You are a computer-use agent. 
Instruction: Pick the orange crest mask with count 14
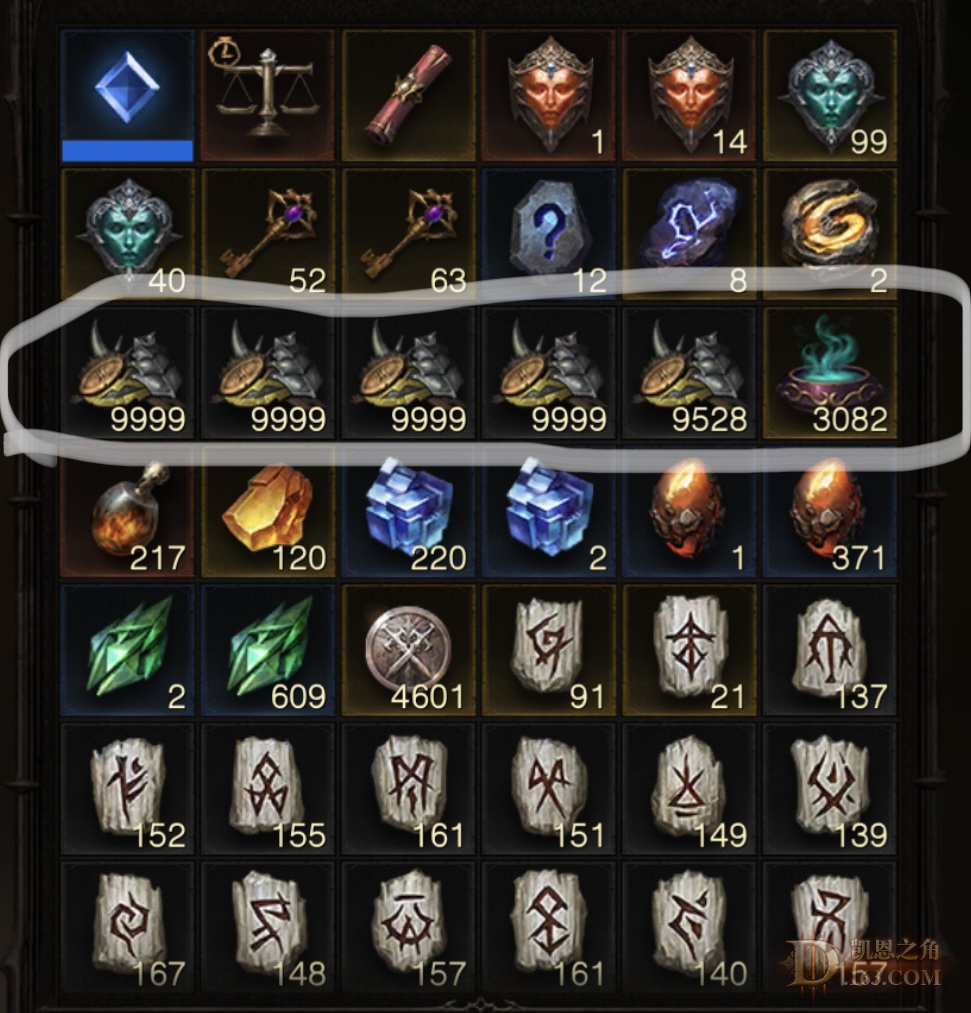[689, 96]
